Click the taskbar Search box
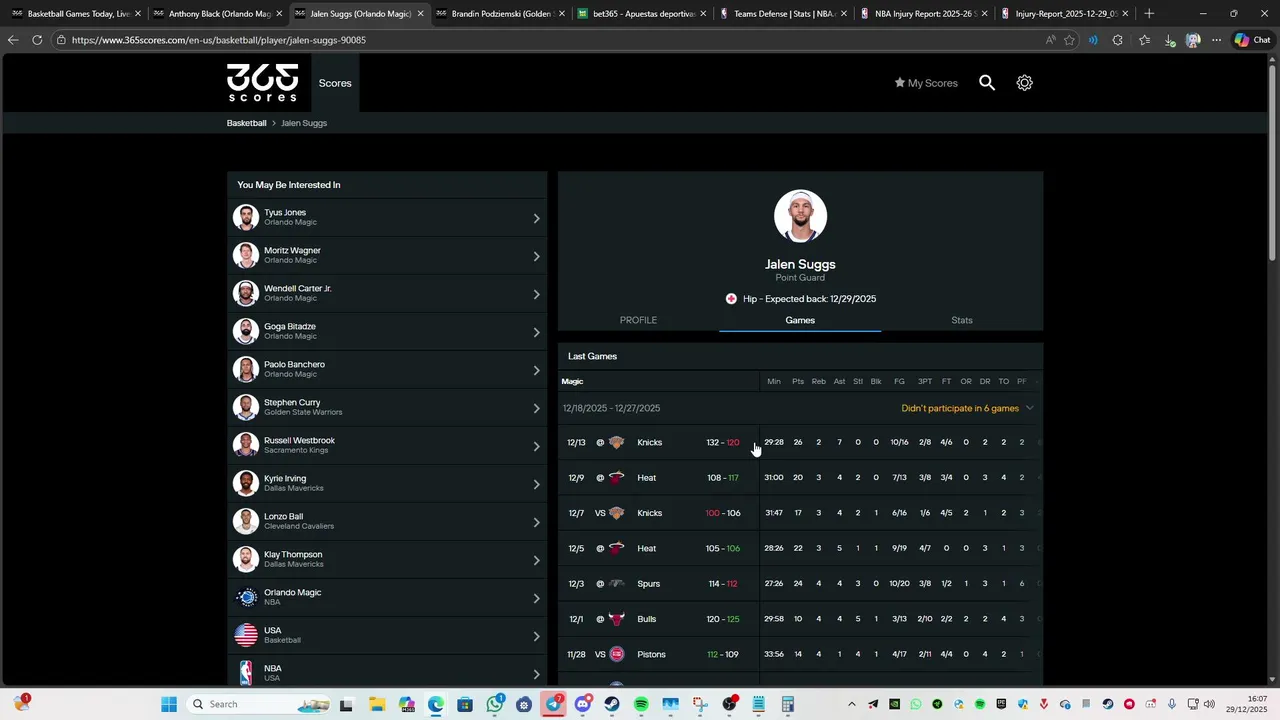Image resolution: width=1280 pixels, height=720 pixels. [260, 704]
